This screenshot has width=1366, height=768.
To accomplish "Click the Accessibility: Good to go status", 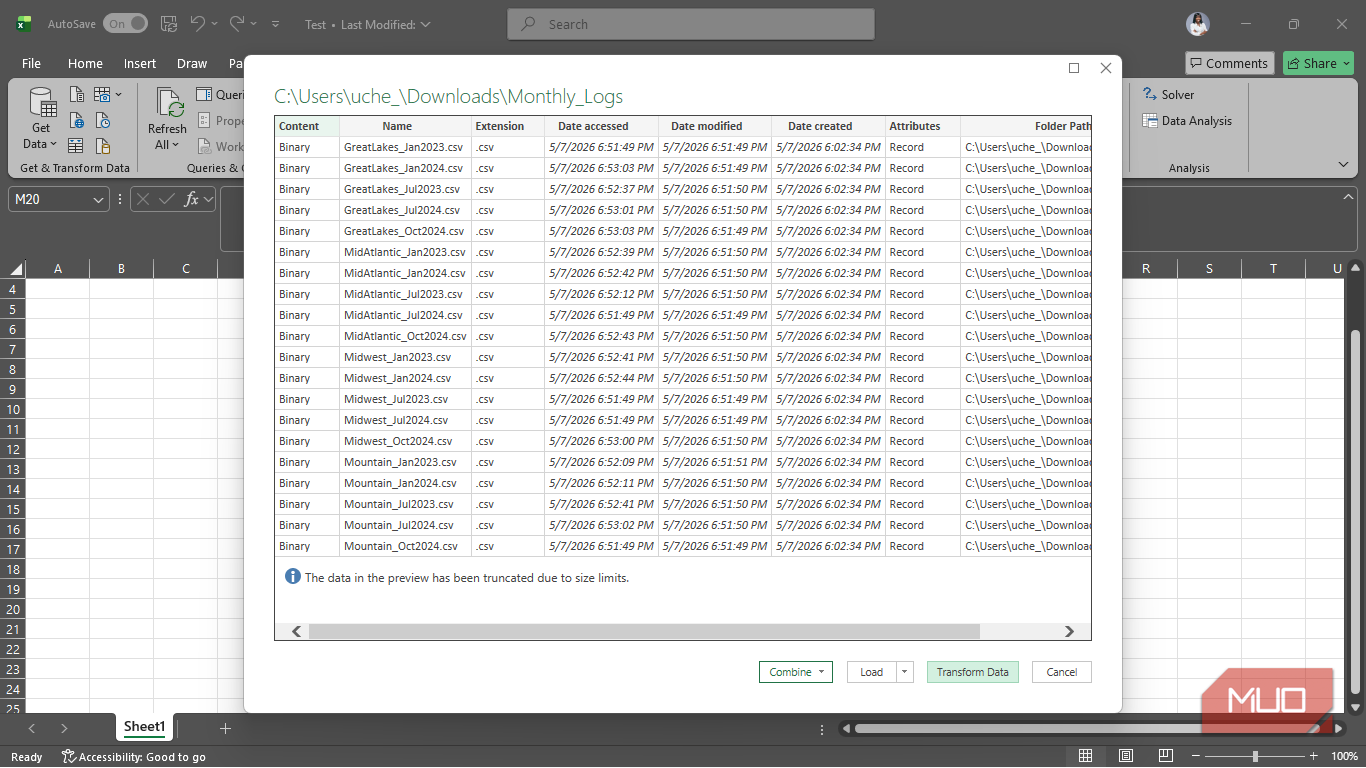I will point(134,757).
